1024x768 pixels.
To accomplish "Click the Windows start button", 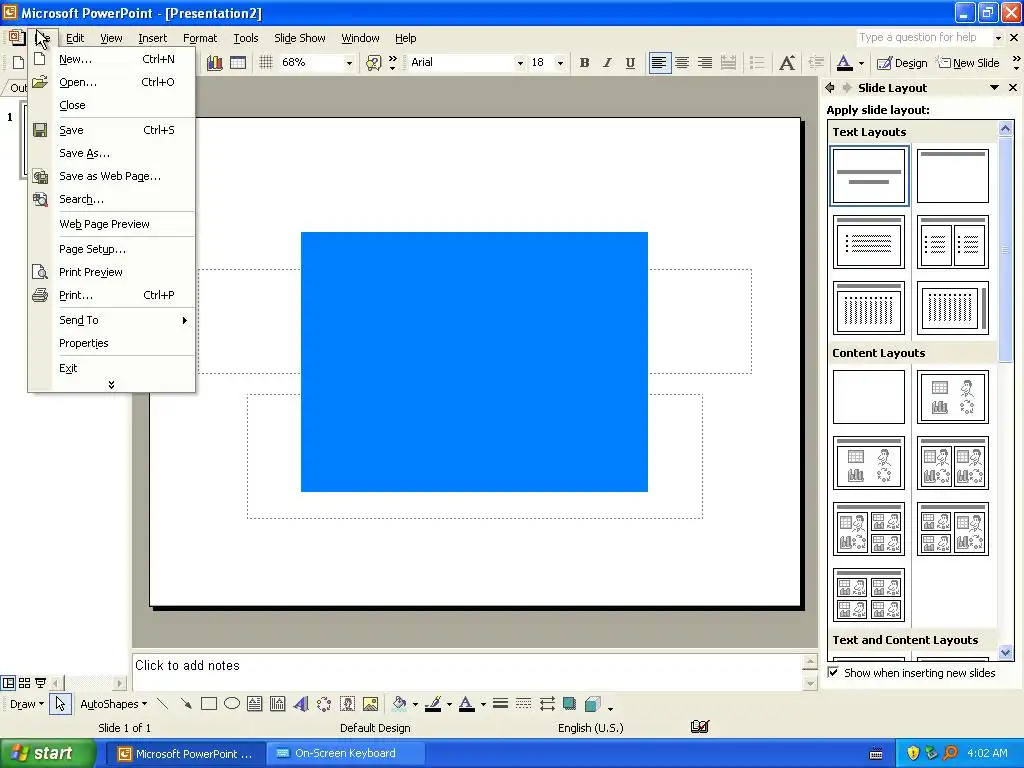I will click(x=46, y=753).
